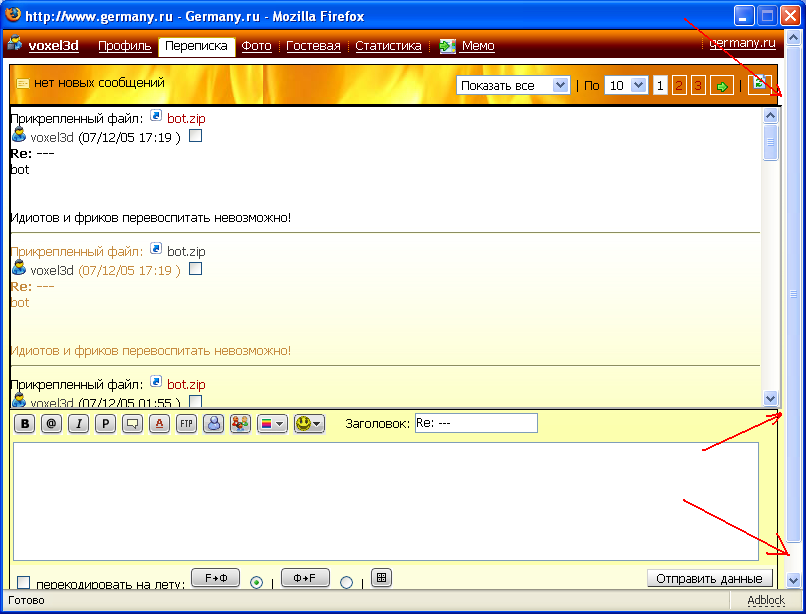Check the box beside first voxel3d message
Image resolution: width=806 pixels, height=614 pixels.
tap(196, 137)
